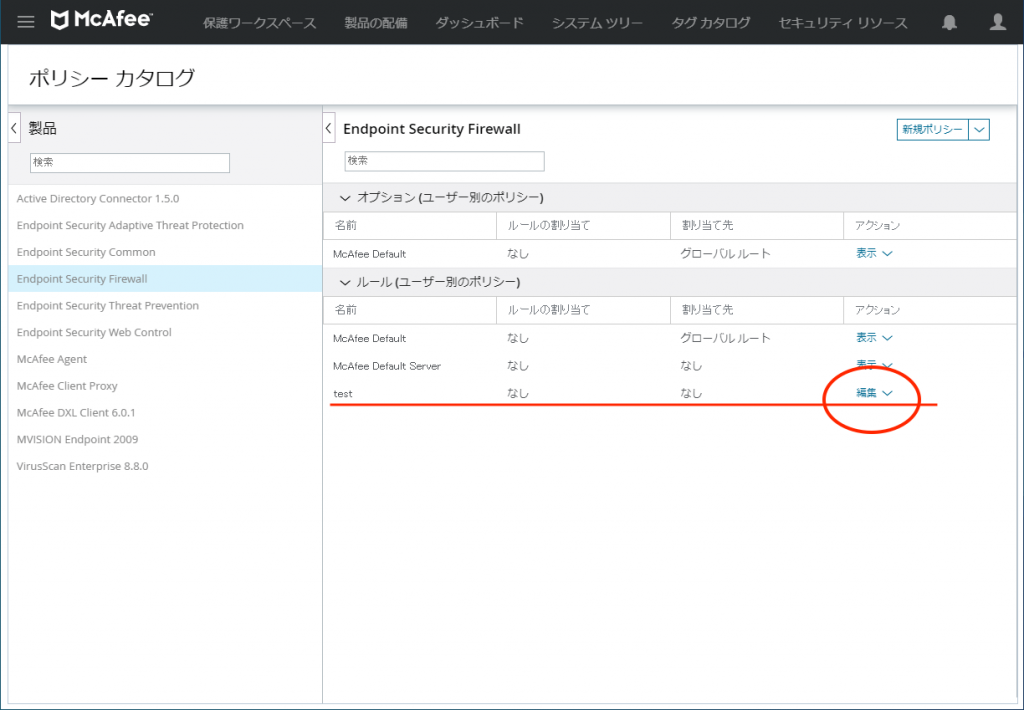
Task: Open the hamburger main menu
Action: [25, 22]
